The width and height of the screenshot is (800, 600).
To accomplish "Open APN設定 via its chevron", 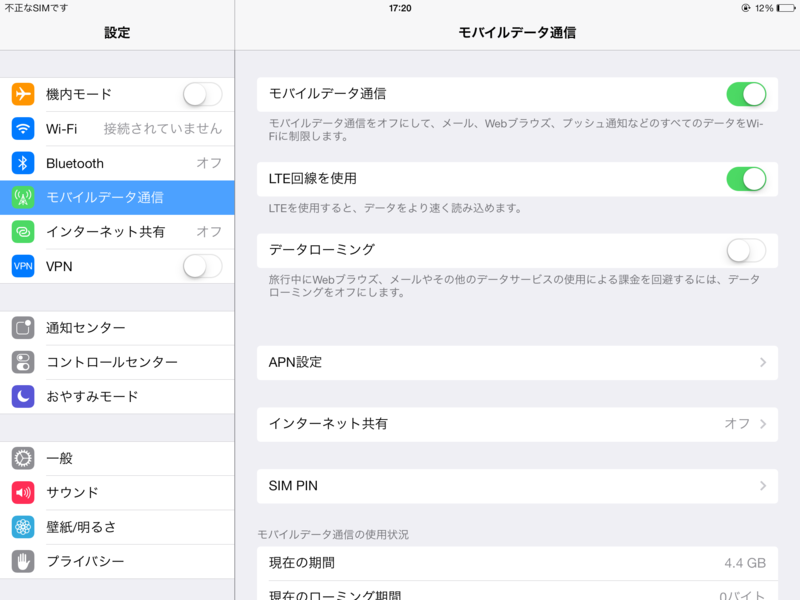I will 763,362.
